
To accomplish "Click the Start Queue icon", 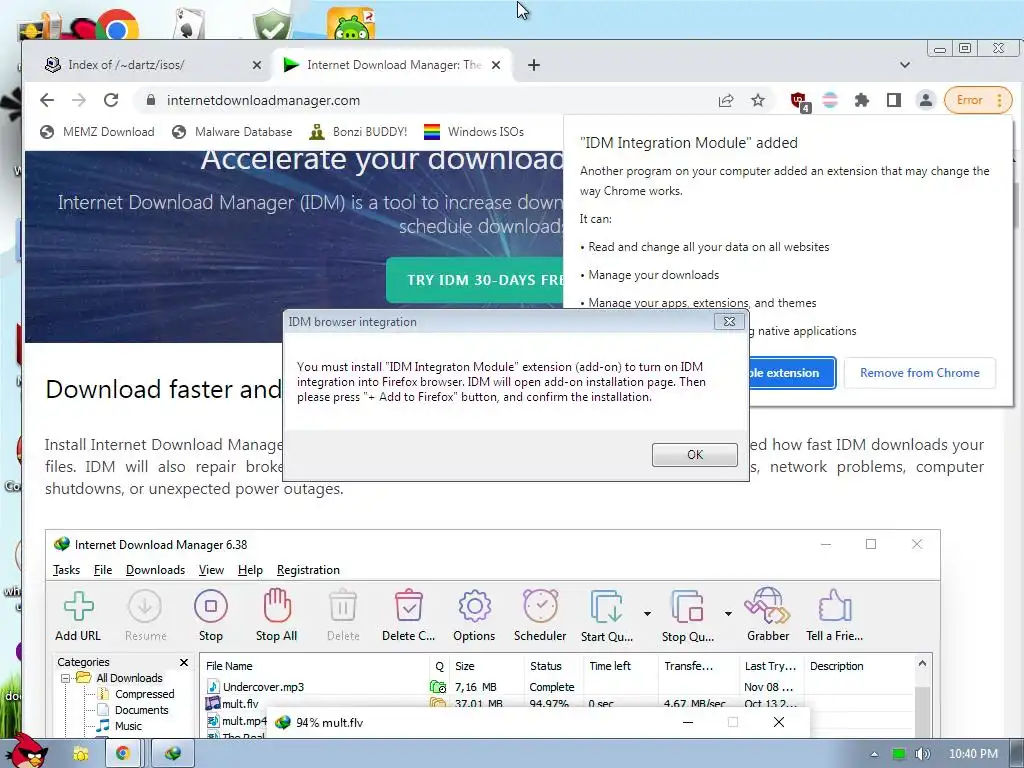I will [607, 607].
